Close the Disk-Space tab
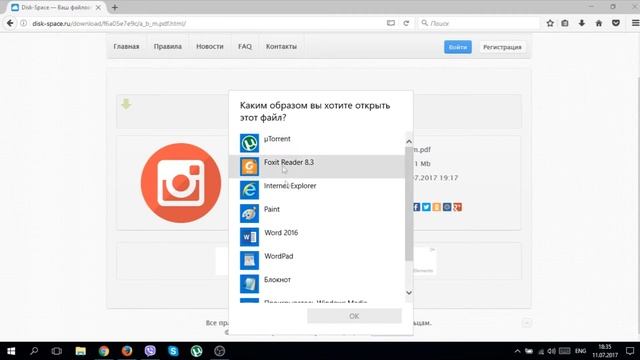This screenshot has height=360, width=640. 98,7
